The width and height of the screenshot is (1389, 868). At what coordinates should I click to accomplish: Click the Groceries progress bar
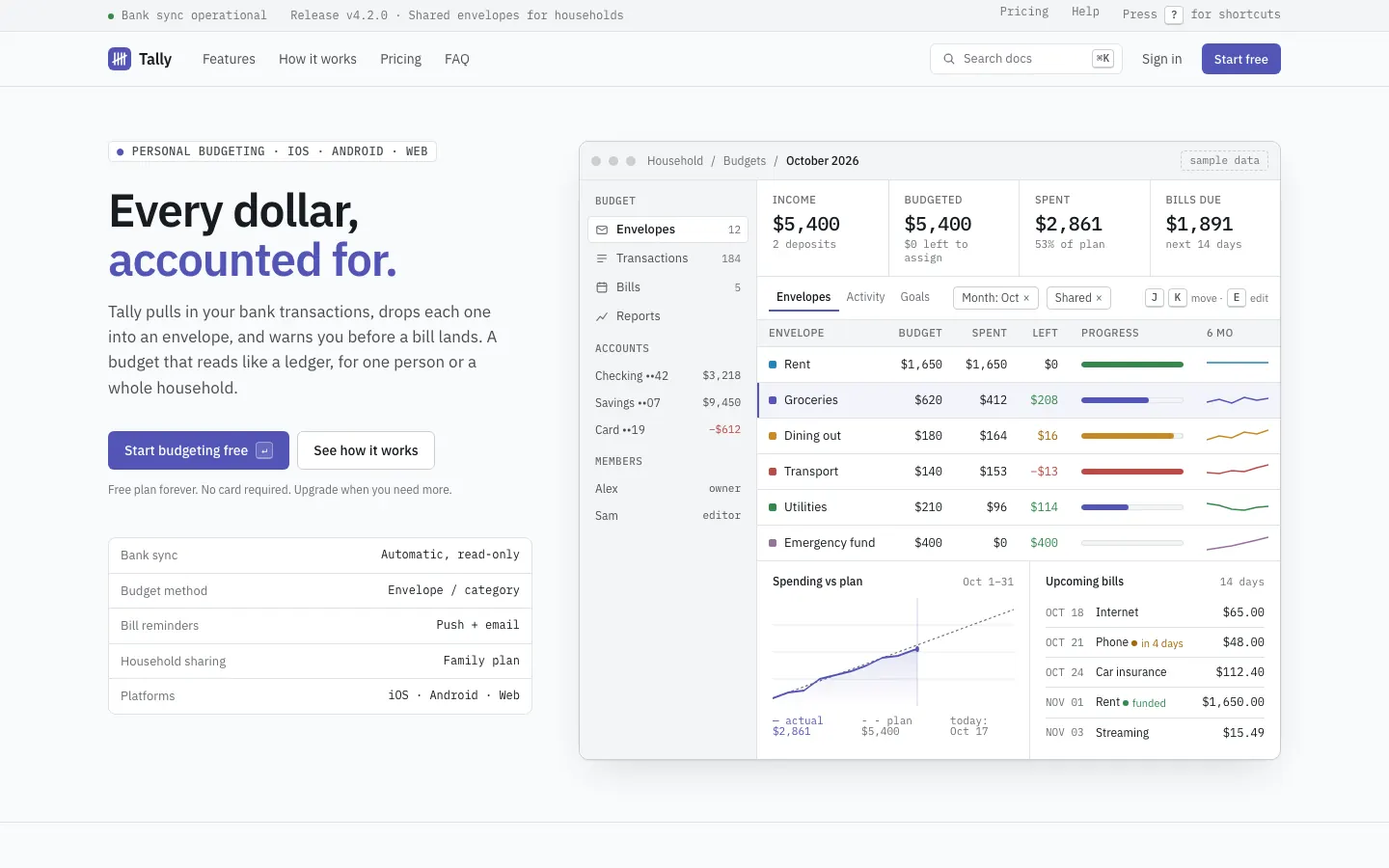pos(1132,400)
